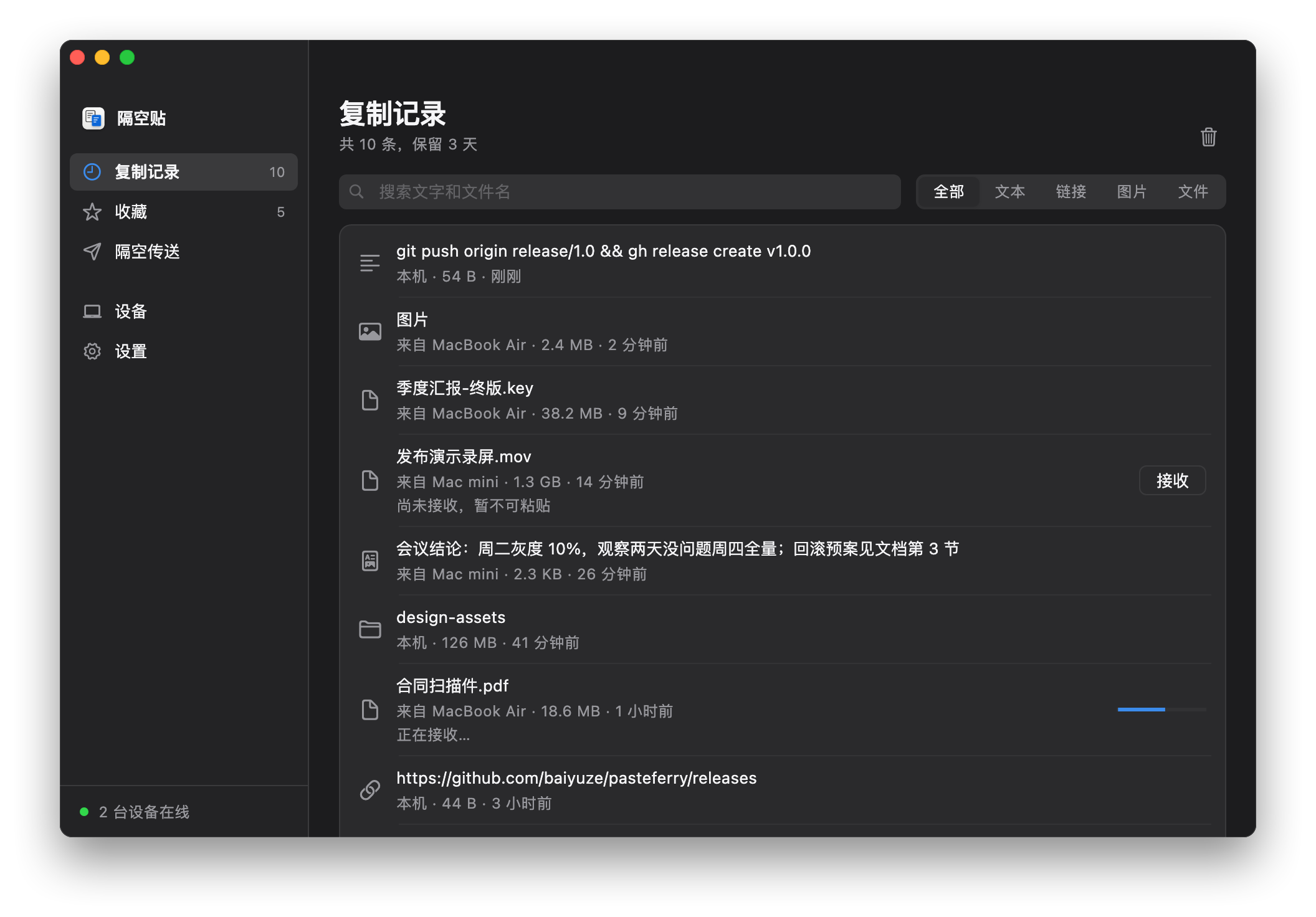This screenshot has width=1316, height=917.
Task: Select the design-assets folder name
Action: click(451, 617)
